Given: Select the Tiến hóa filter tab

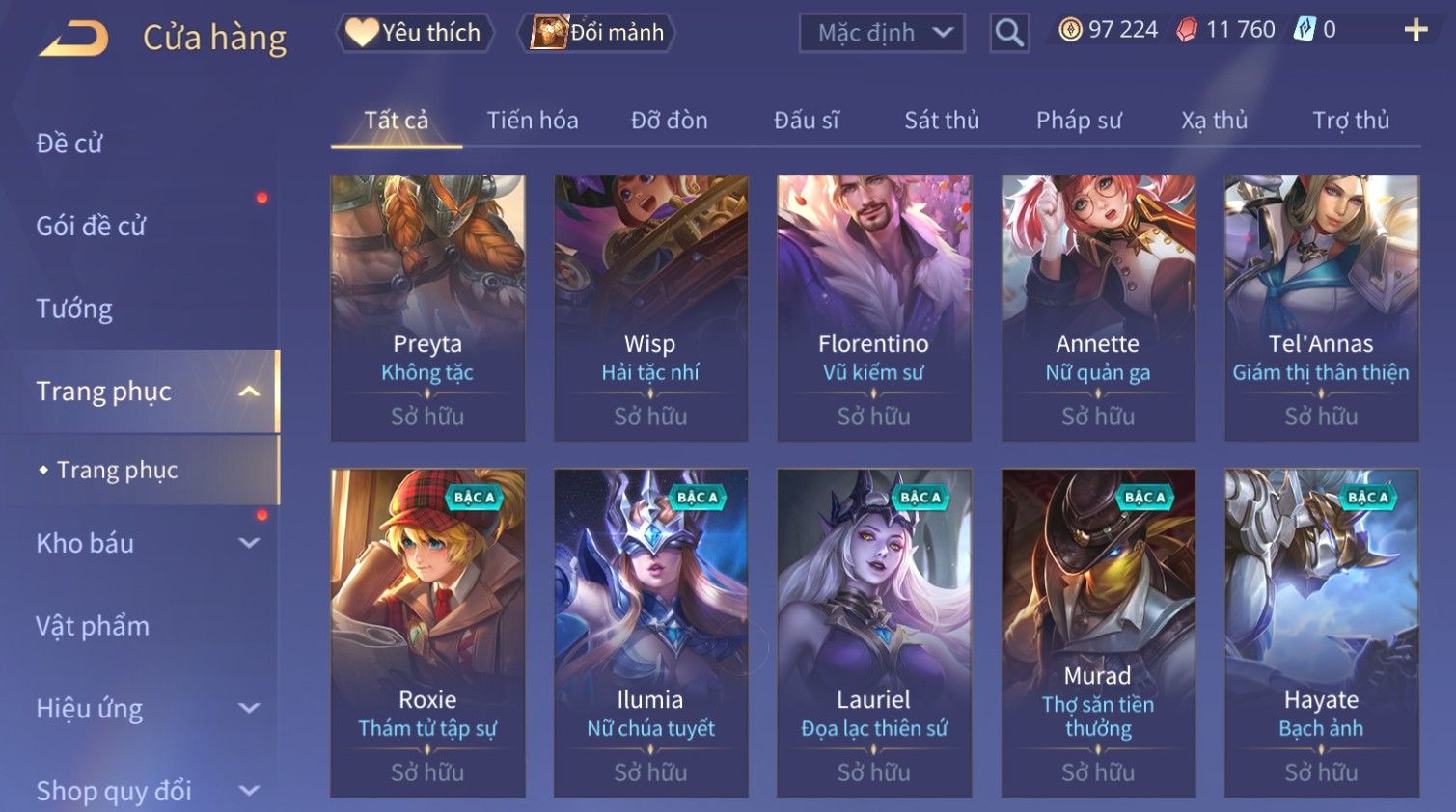Looking at the screenshot, I should 533,121.
